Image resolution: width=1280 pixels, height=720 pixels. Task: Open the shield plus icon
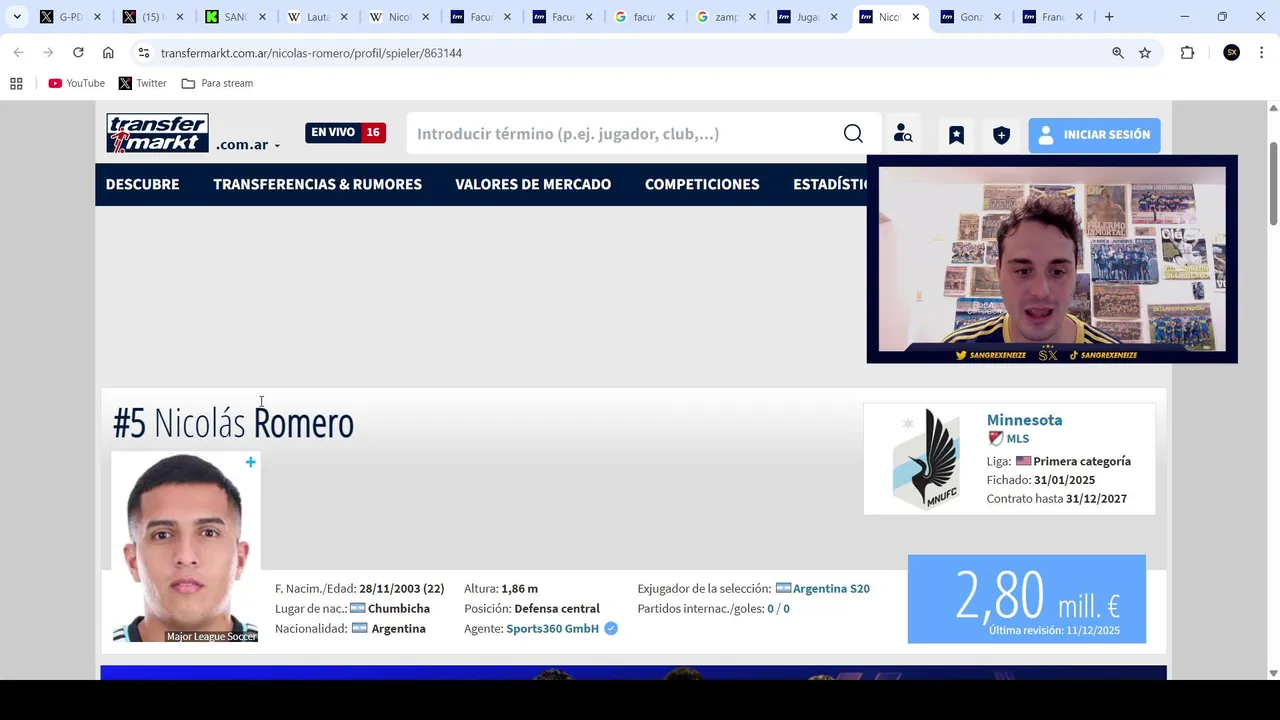[1001, 134]
